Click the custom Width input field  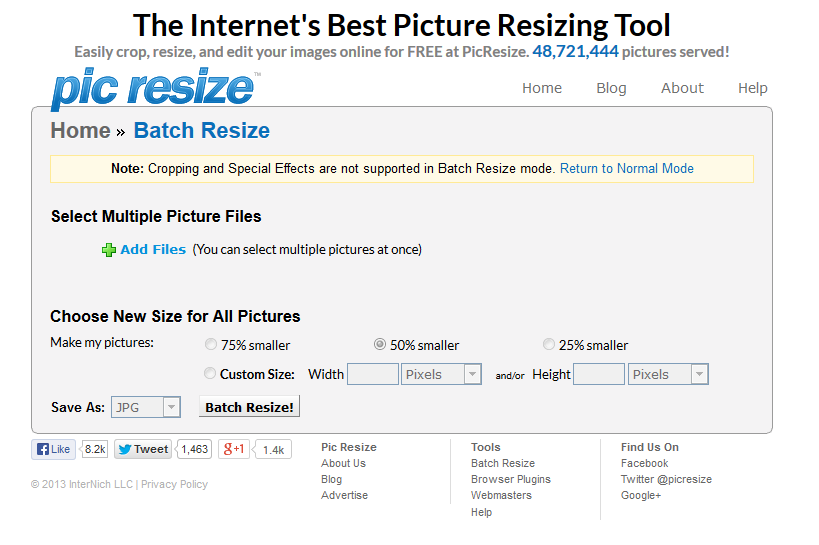[x=373, y=374]
